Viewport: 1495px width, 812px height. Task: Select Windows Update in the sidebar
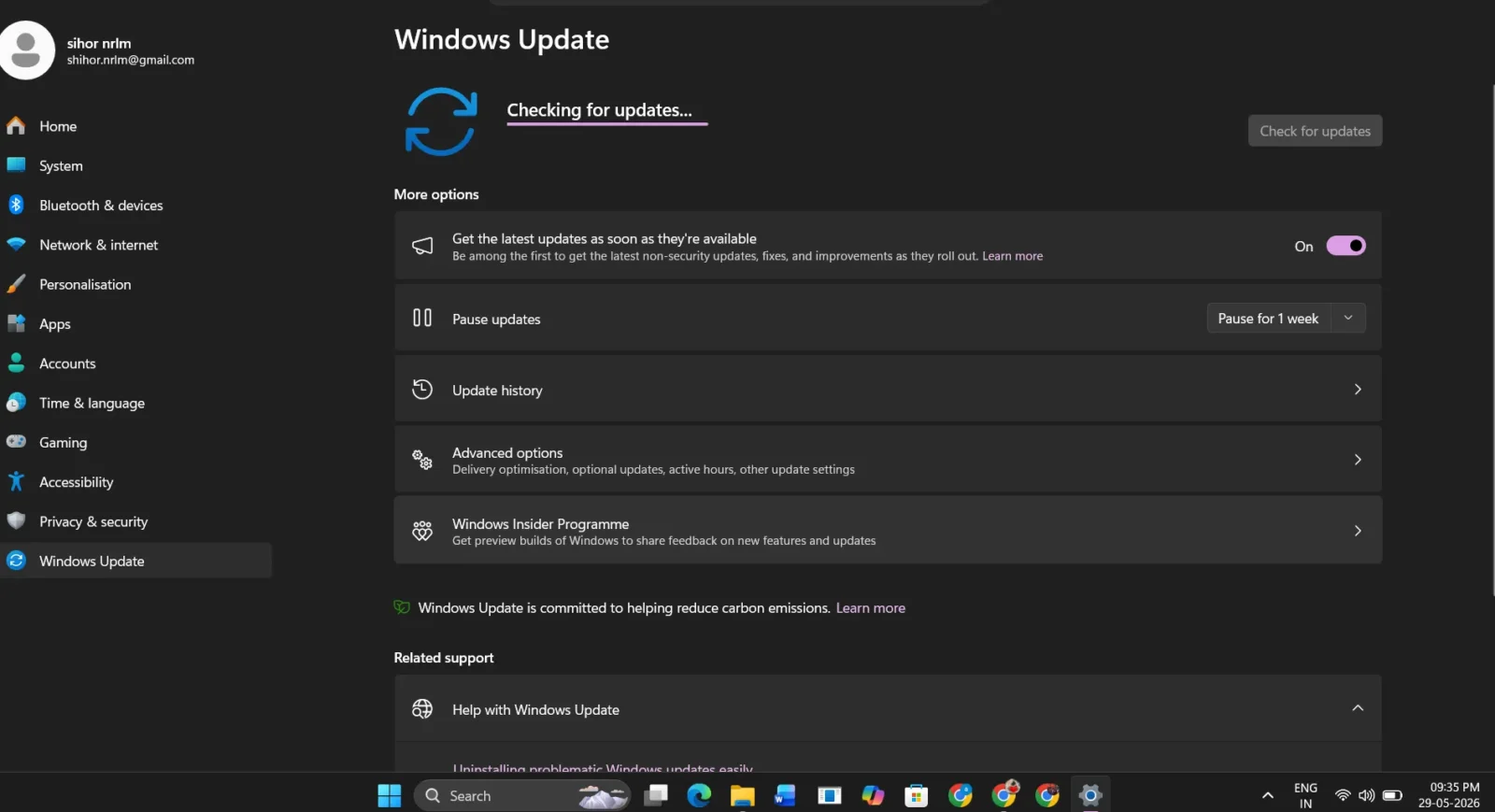tap(135, 561)
